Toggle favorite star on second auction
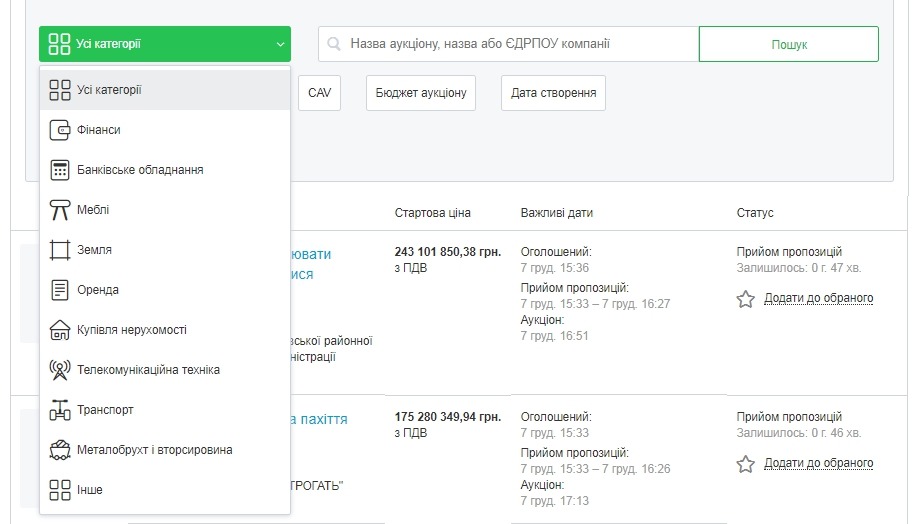Viewport: 917px width, 524px height. click(x=745, y=464)
